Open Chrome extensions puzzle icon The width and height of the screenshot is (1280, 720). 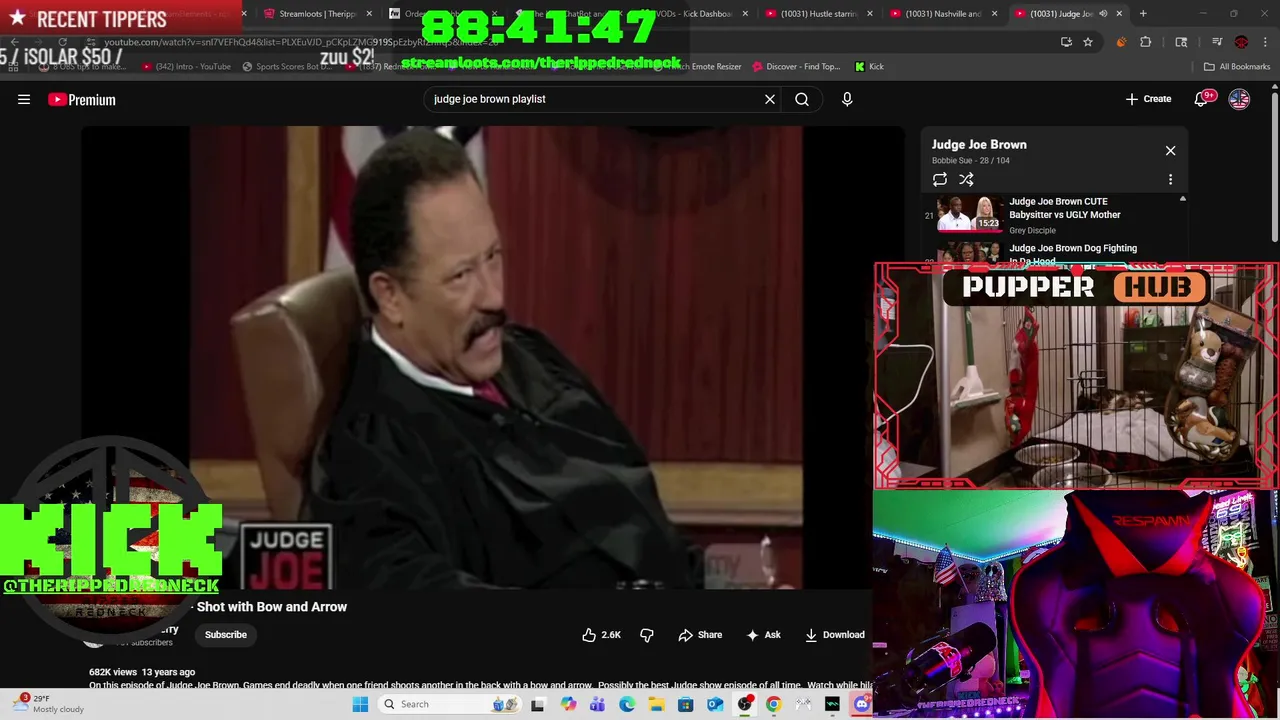point(1146,42)
